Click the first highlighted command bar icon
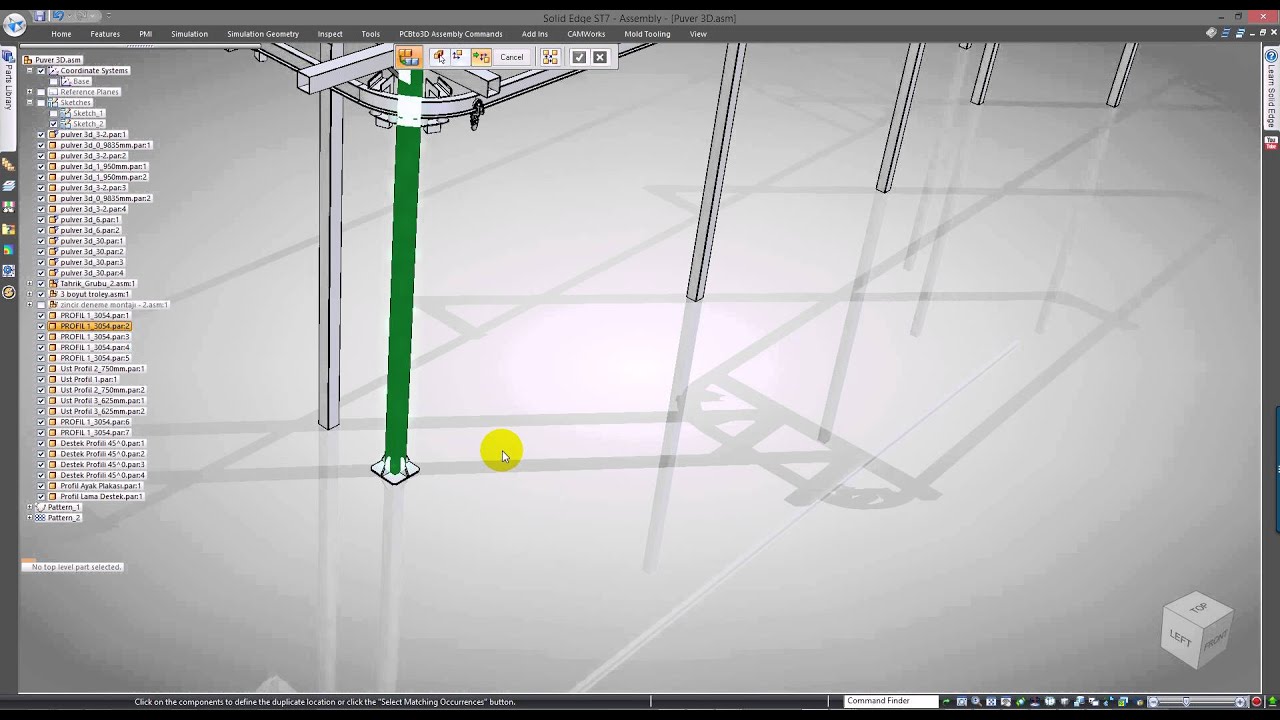1280x720 pixels. (x=408, y=57)
